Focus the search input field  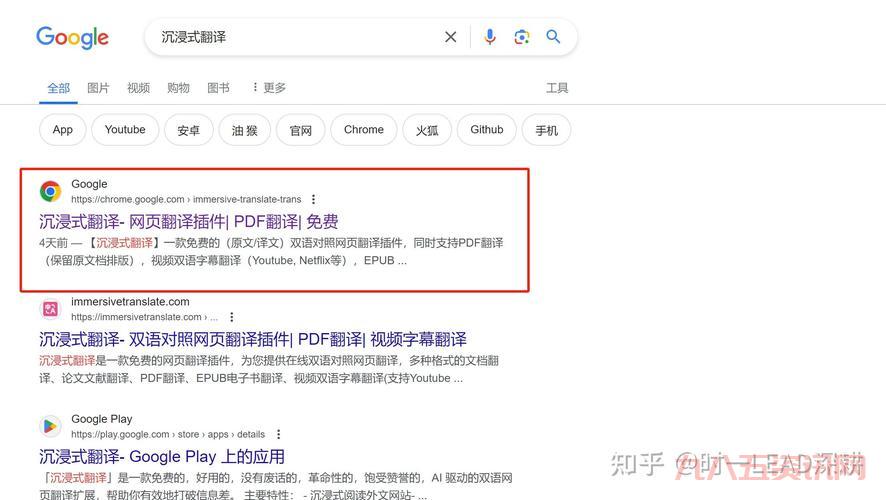point(295,37)
